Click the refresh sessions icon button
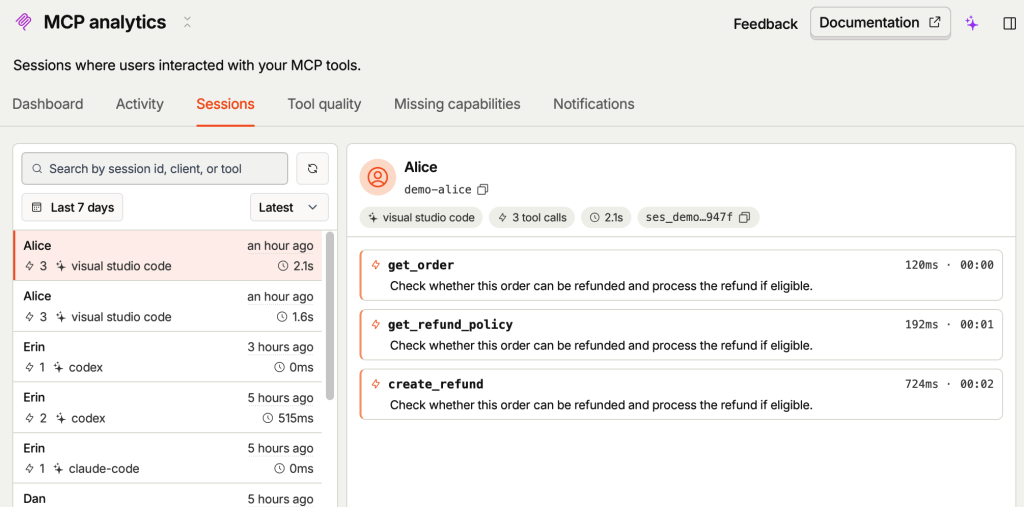Viewport: 1024px width, 507px height. tap(312, 169)
